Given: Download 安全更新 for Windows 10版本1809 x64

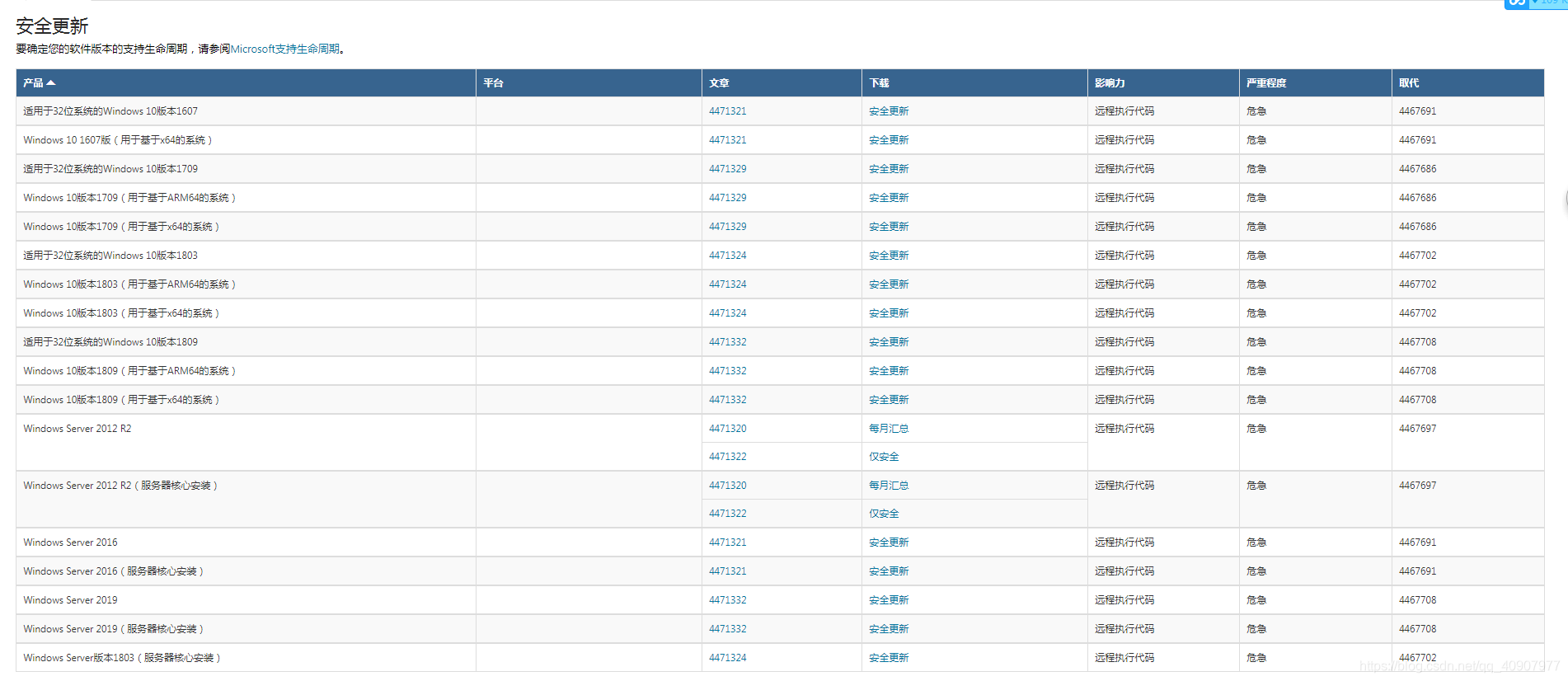Looking at the screenshot, I should tap(889, 400).
